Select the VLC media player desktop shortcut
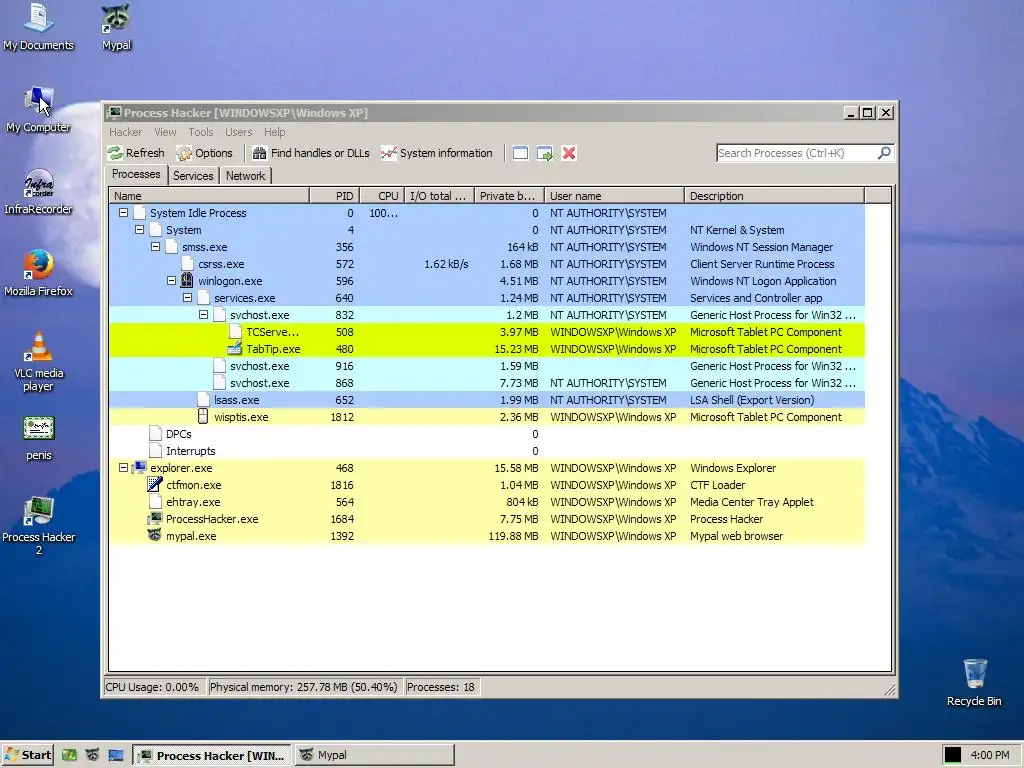This screenshot has height=768, width=1024. pyautogui.click(x=39, y=361)
